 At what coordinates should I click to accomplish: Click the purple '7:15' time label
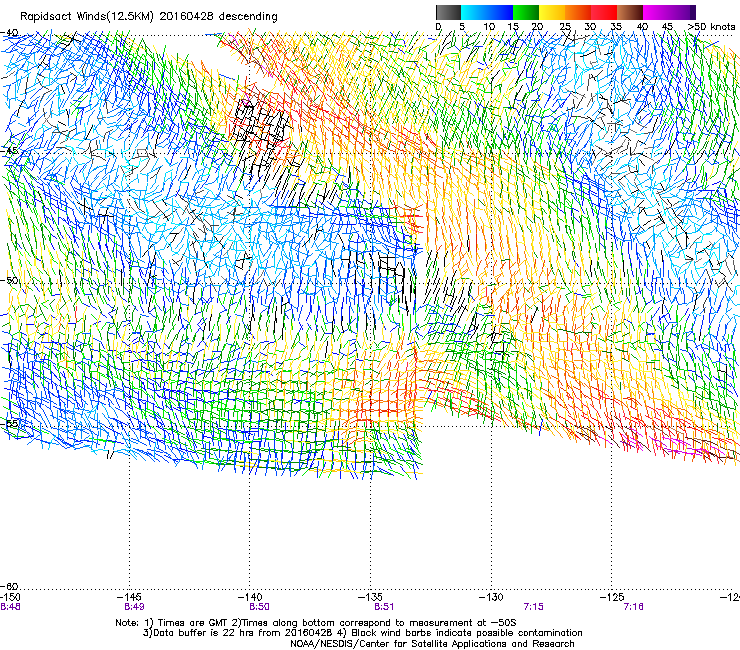534,607
